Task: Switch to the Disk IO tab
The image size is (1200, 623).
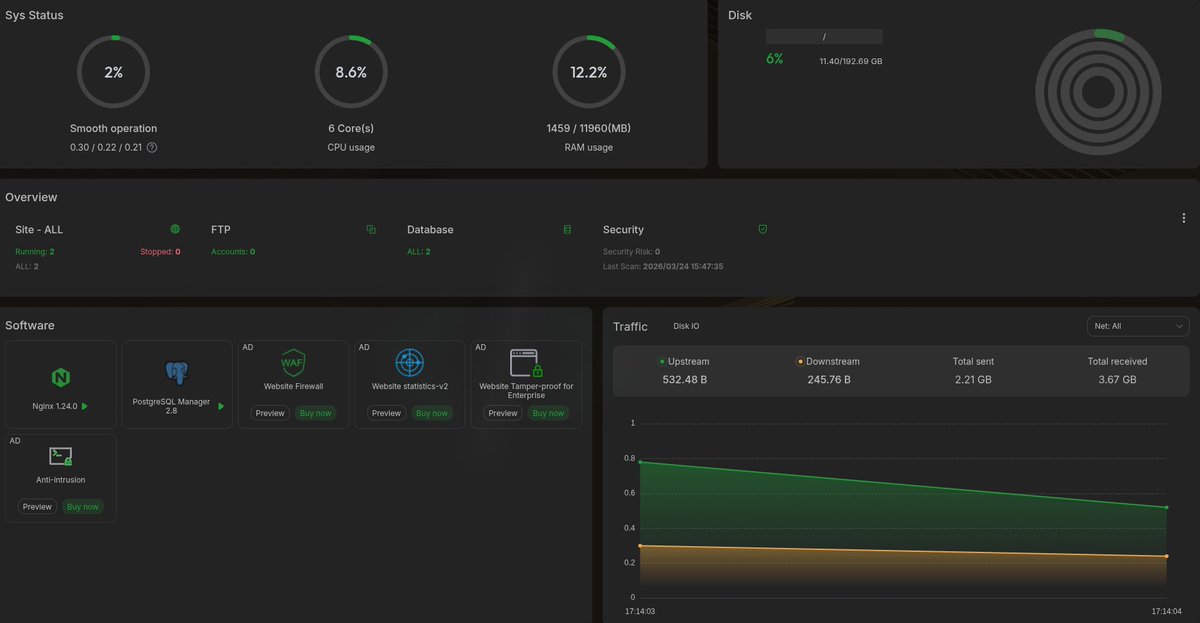Action: 687,326
